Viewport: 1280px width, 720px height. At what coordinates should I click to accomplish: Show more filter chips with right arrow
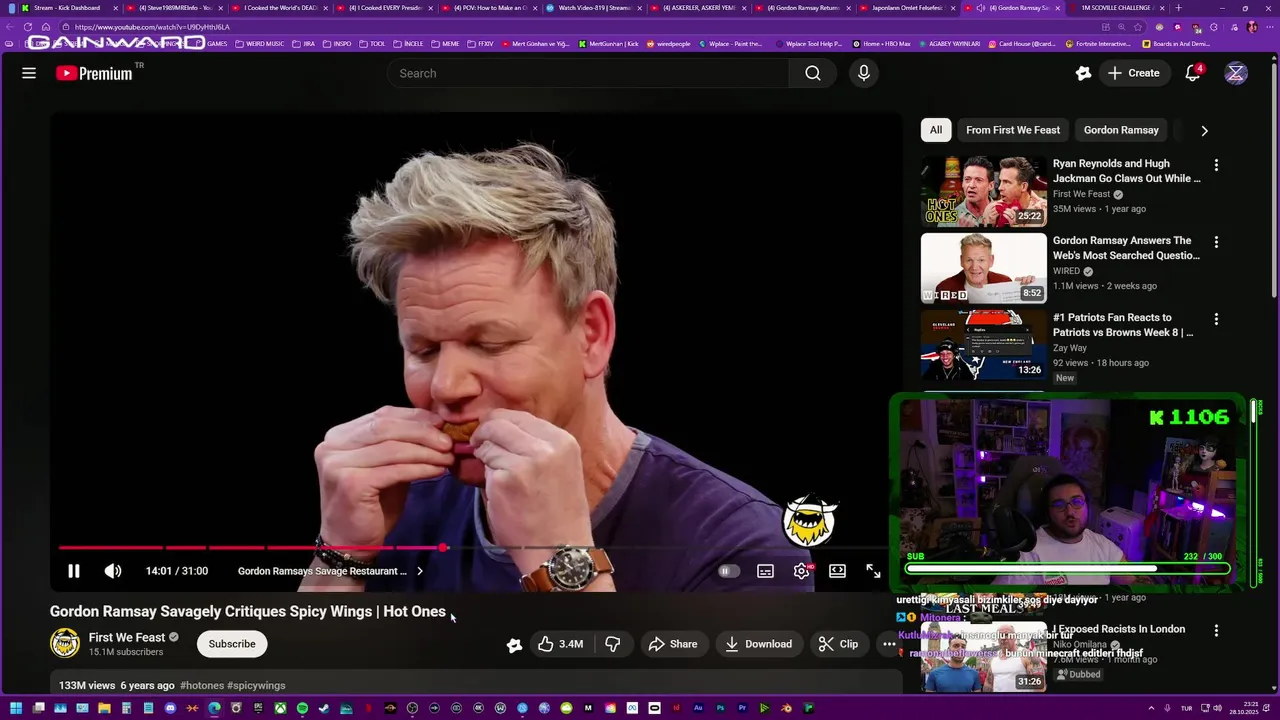pyautogui.click(x=1204, y=131)
